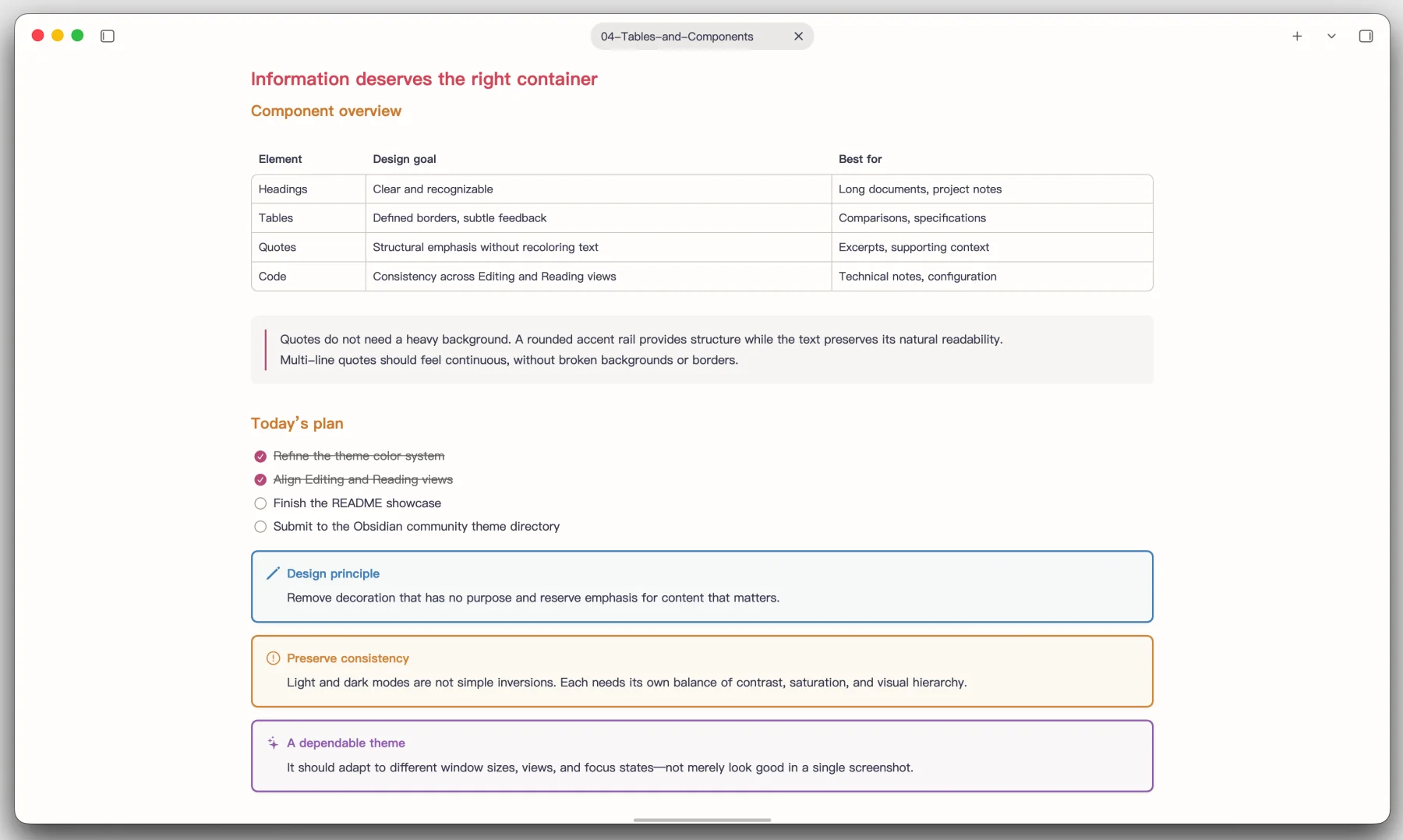Viewport: 1403px width, 840px height.
Task: Click the horizontal scrollbar at window bottom
Action: coord(702,820)
